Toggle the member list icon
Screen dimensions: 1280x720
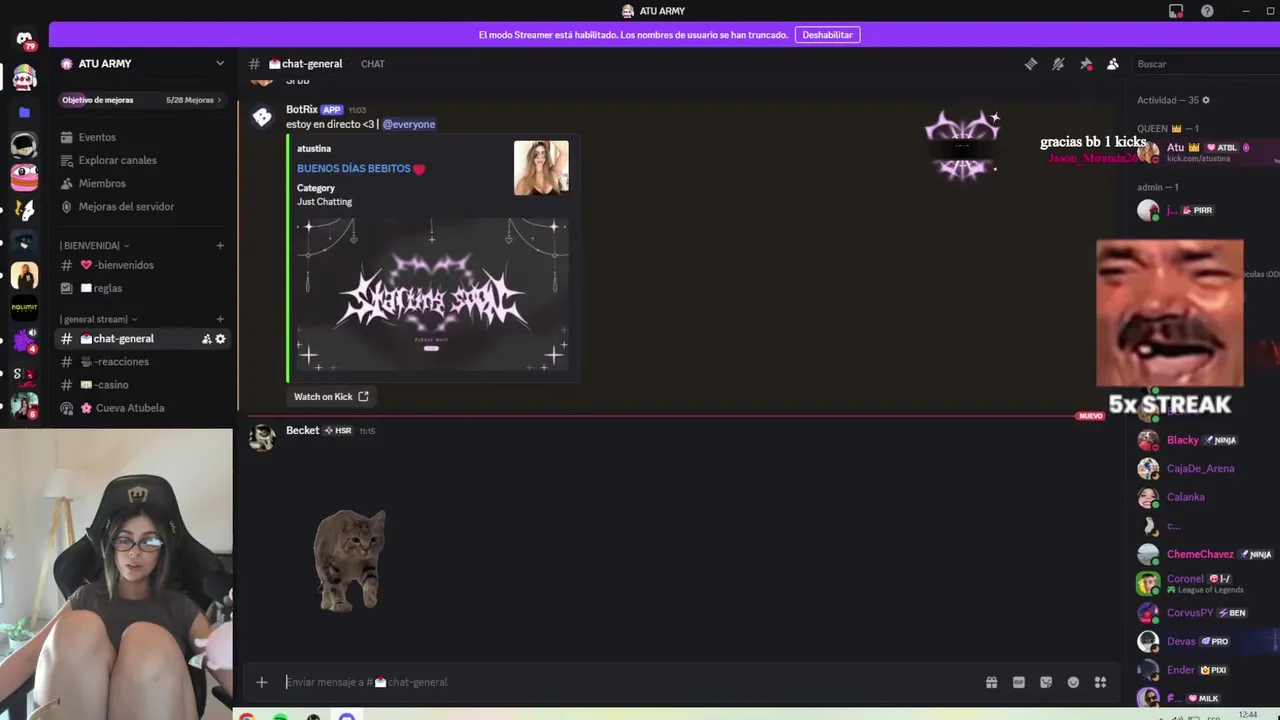pos(1113,64)
